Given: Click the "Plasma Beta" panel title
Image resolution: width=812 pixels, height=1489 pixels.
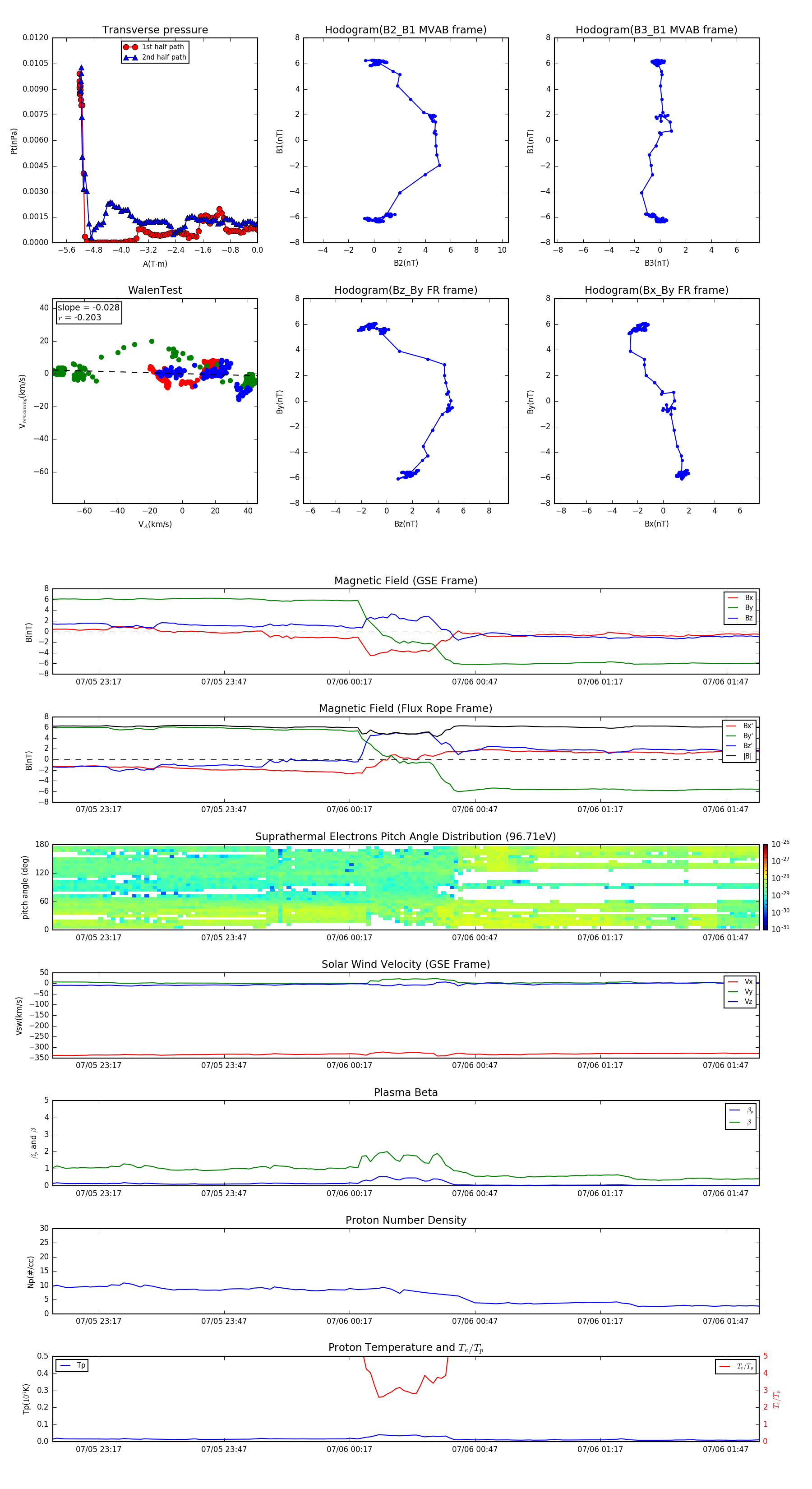Looking at the screenshot, I should click(406, 1092).
